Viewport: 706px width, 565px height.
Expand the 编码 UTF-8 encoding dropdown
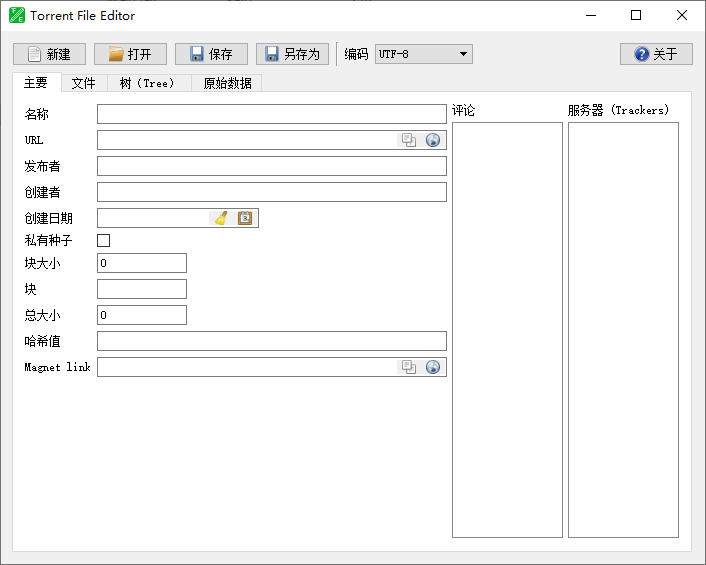424,54
